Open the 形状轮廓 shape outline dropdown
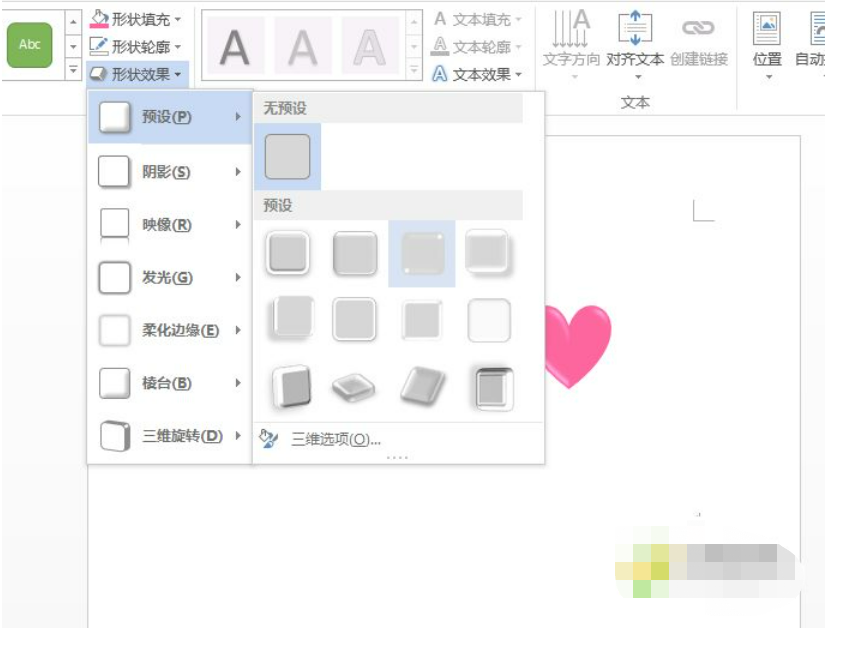The image size is (841, 648). point(137,46)
